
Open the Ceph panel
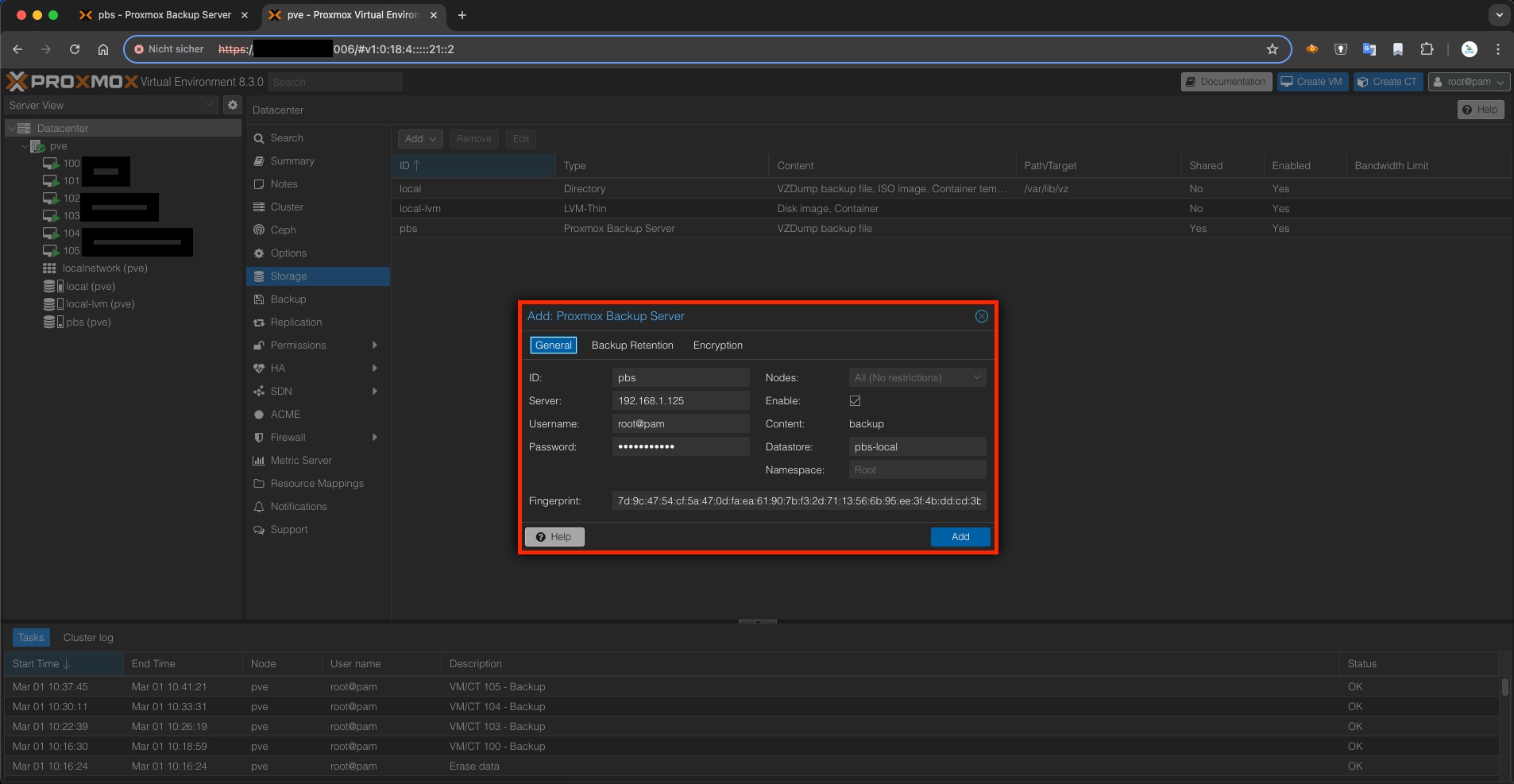point(258,230)
